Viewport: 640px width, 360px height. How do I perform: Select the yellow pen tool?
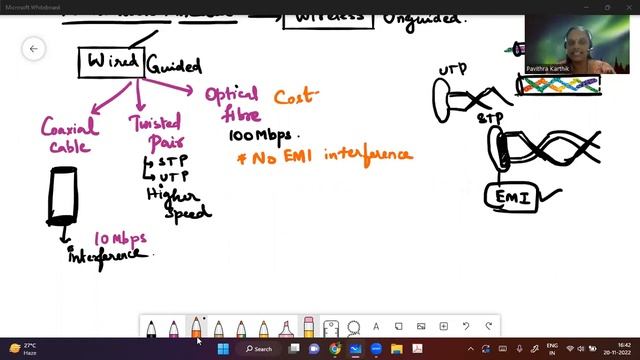click(x=264, y=329)
